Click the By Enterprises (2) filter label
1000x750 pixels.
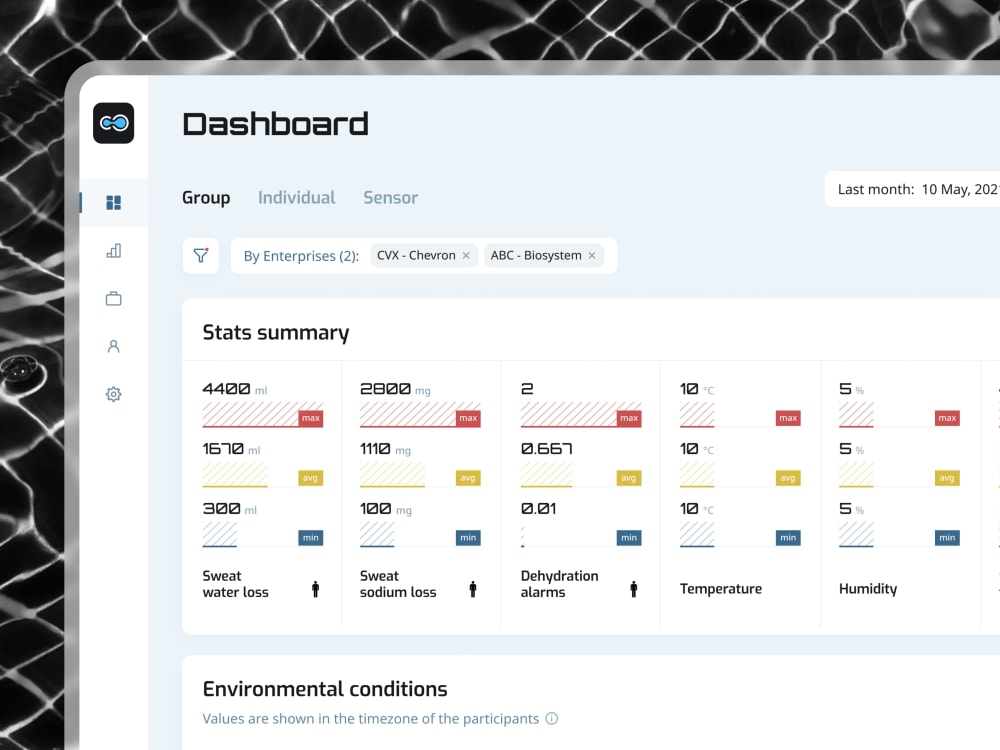point(301,256)
